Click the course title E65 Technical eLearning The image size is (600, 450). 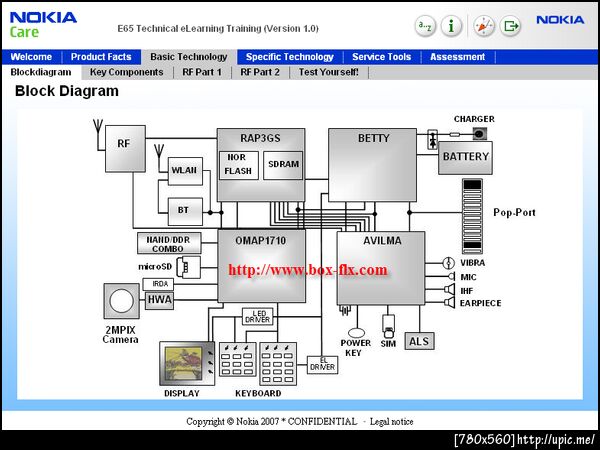coord(218,29)
